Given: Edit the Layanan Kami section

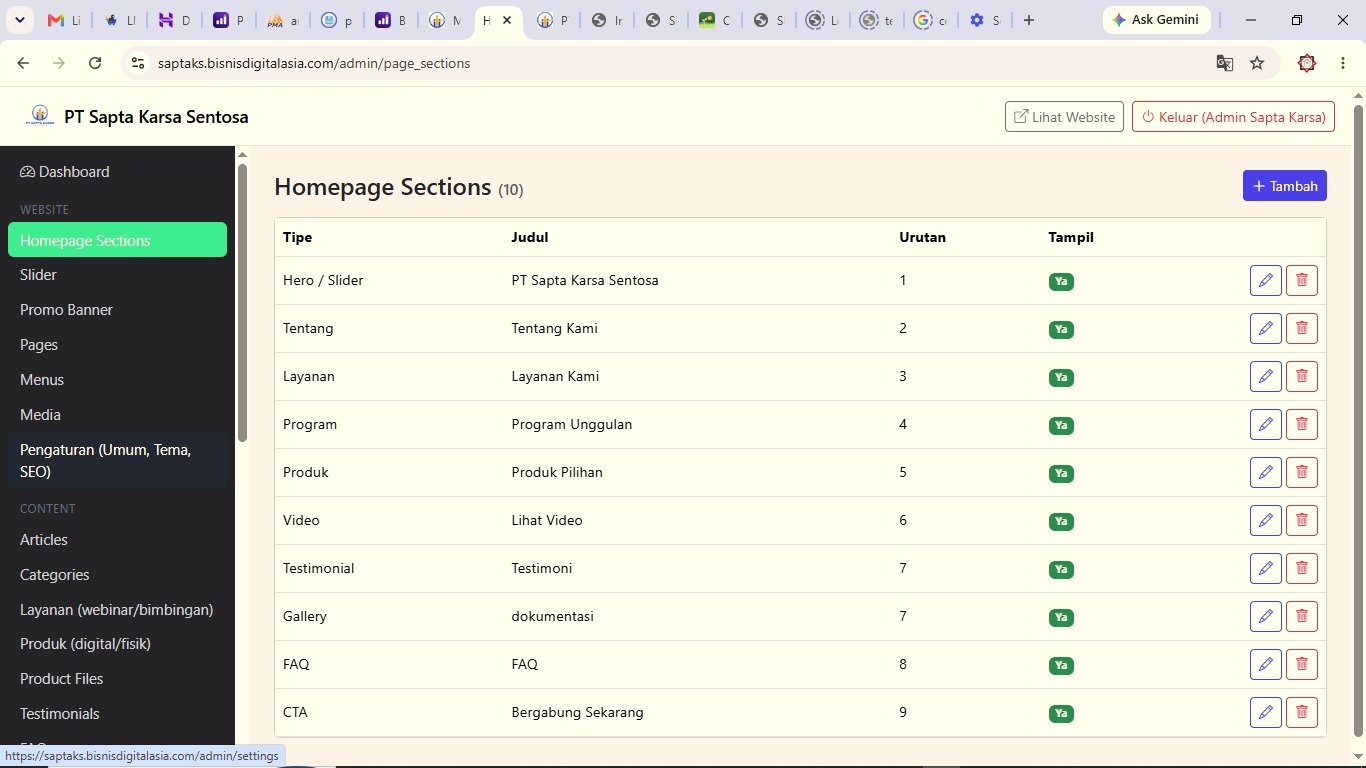Looking at the screenshot, I should click(1265, 376).
